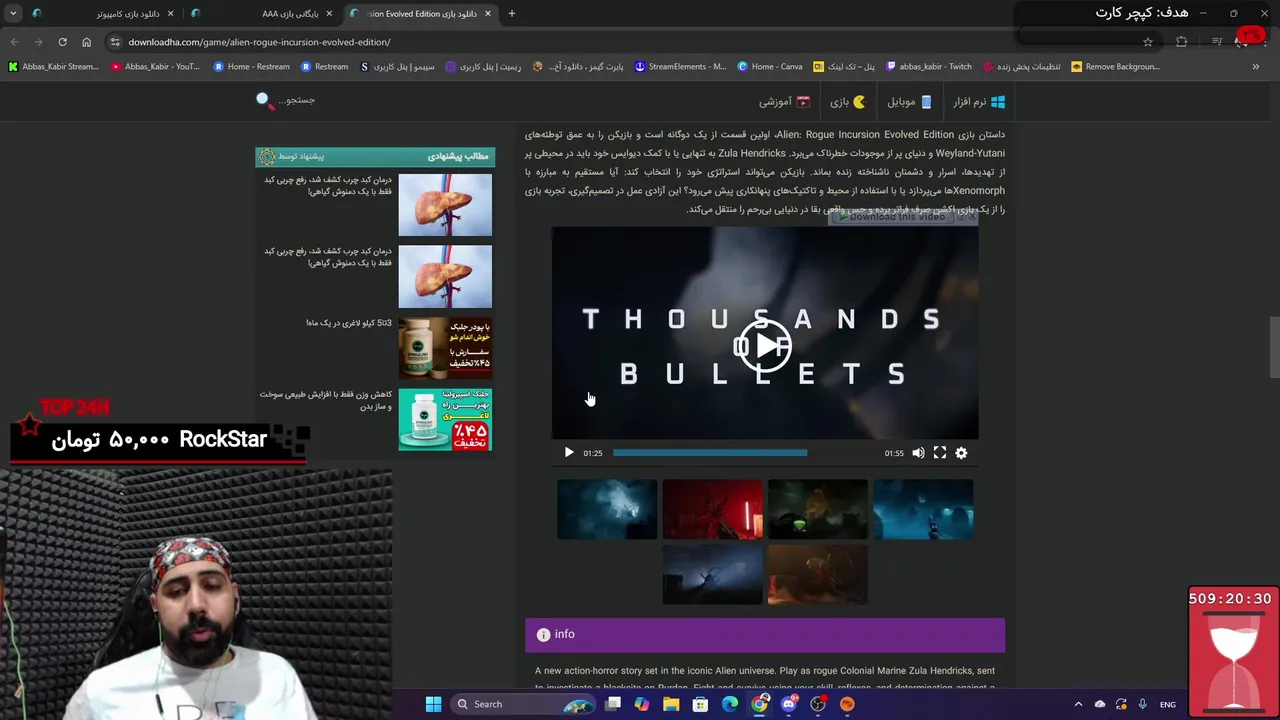This screenshot has height=720, width=1280.
Task: Open the red corridor screenshot thumbnail
Action: tap(712, 509)
